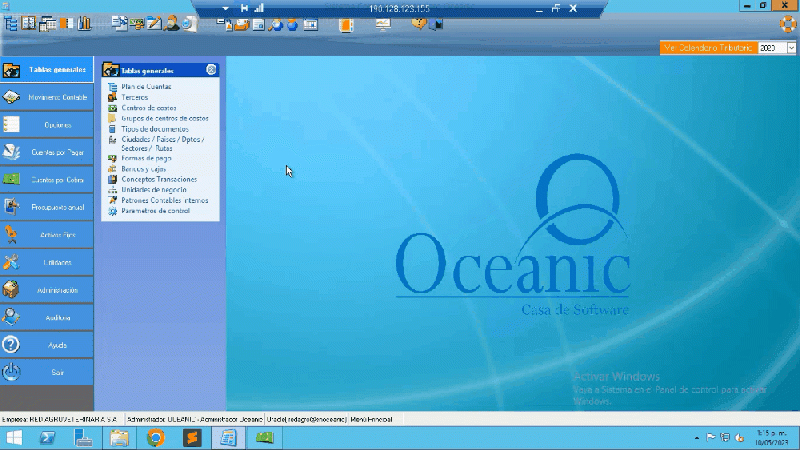Open Plan de Cuentas
The height and width of the screenshot is (450, 800).
[x=146, y=87]
